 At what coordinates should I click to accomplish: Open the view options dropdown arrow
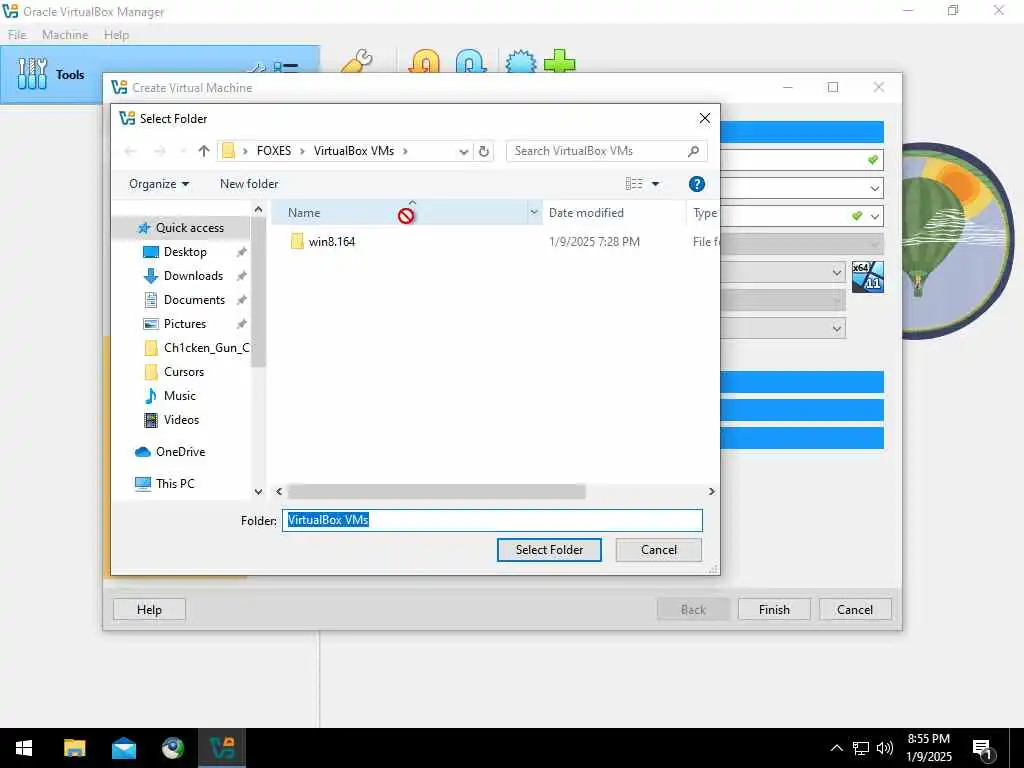coord(655,184)
